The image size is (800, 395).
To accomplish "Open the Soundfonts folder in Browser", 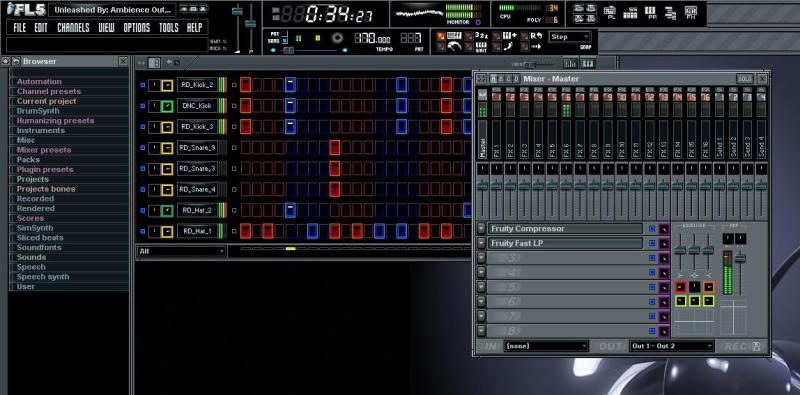I will point(39,248).
